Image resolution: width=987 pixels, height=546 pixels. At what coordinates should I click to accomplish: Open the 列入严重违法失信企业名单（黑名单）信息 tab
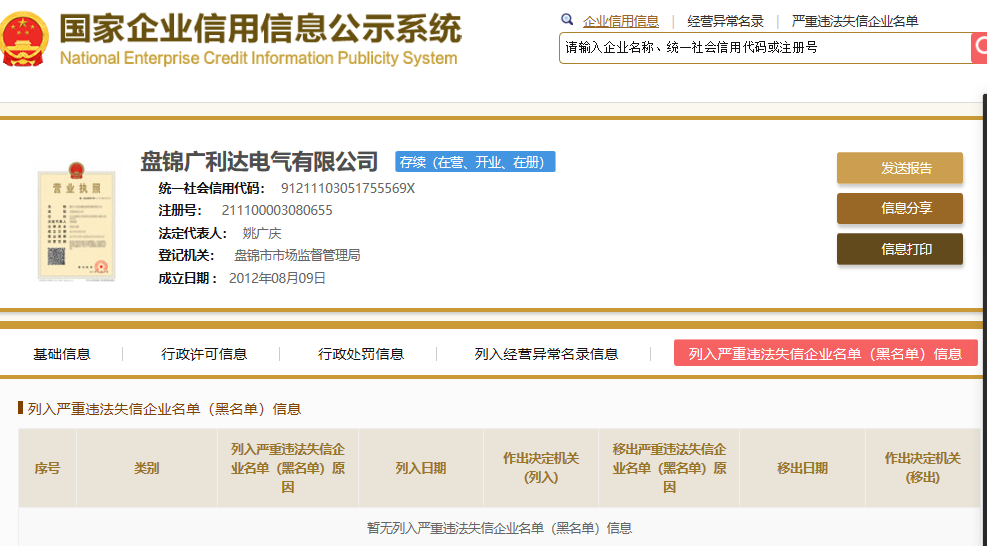[825, 353]
